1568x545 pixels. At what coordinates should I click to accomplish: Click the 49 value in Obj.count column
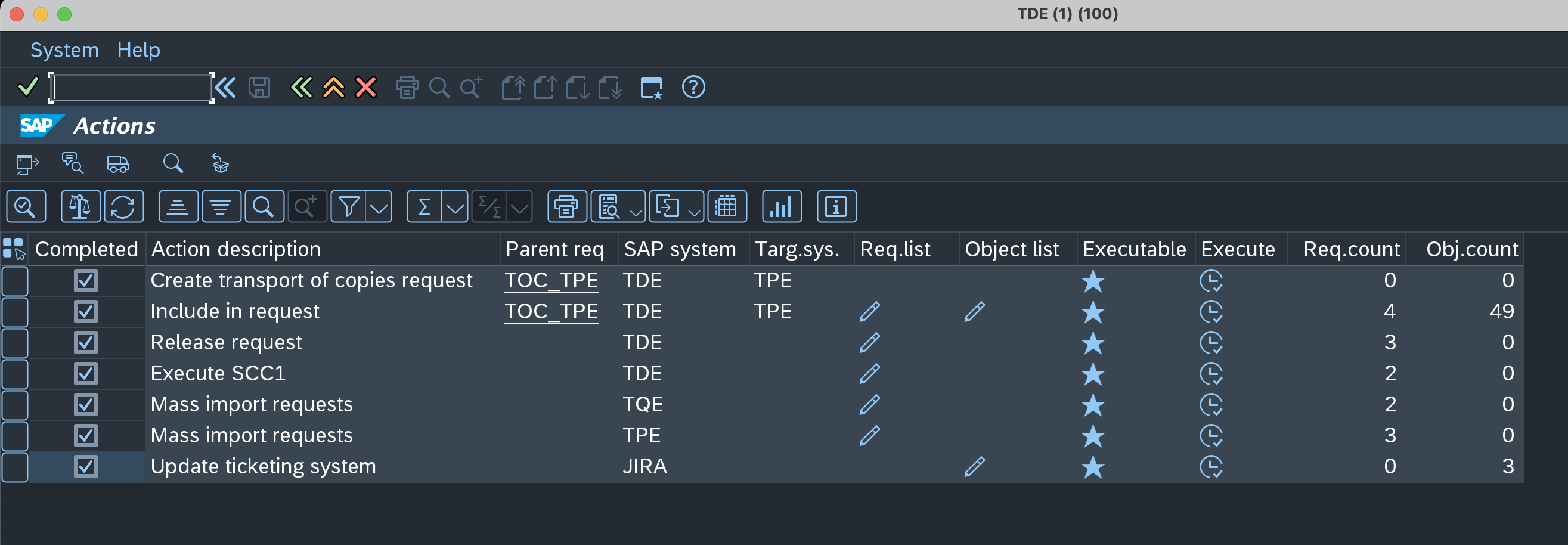click(1502, 312)
